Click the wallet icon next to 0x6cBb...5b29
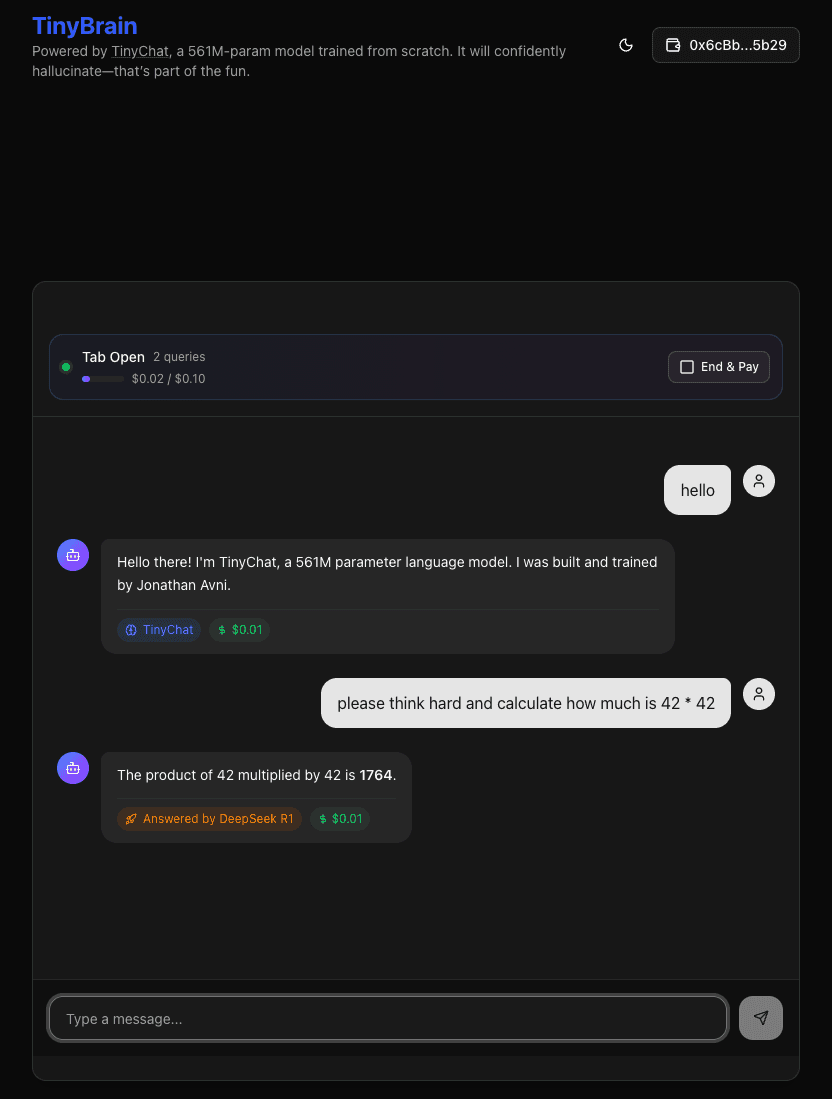 point(672,45)
